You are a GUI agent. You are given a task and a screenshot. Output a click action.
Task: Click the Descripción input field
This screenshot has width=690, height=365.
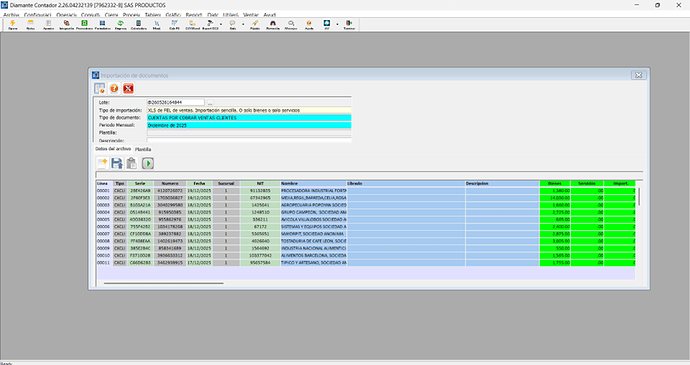(249, 140)
